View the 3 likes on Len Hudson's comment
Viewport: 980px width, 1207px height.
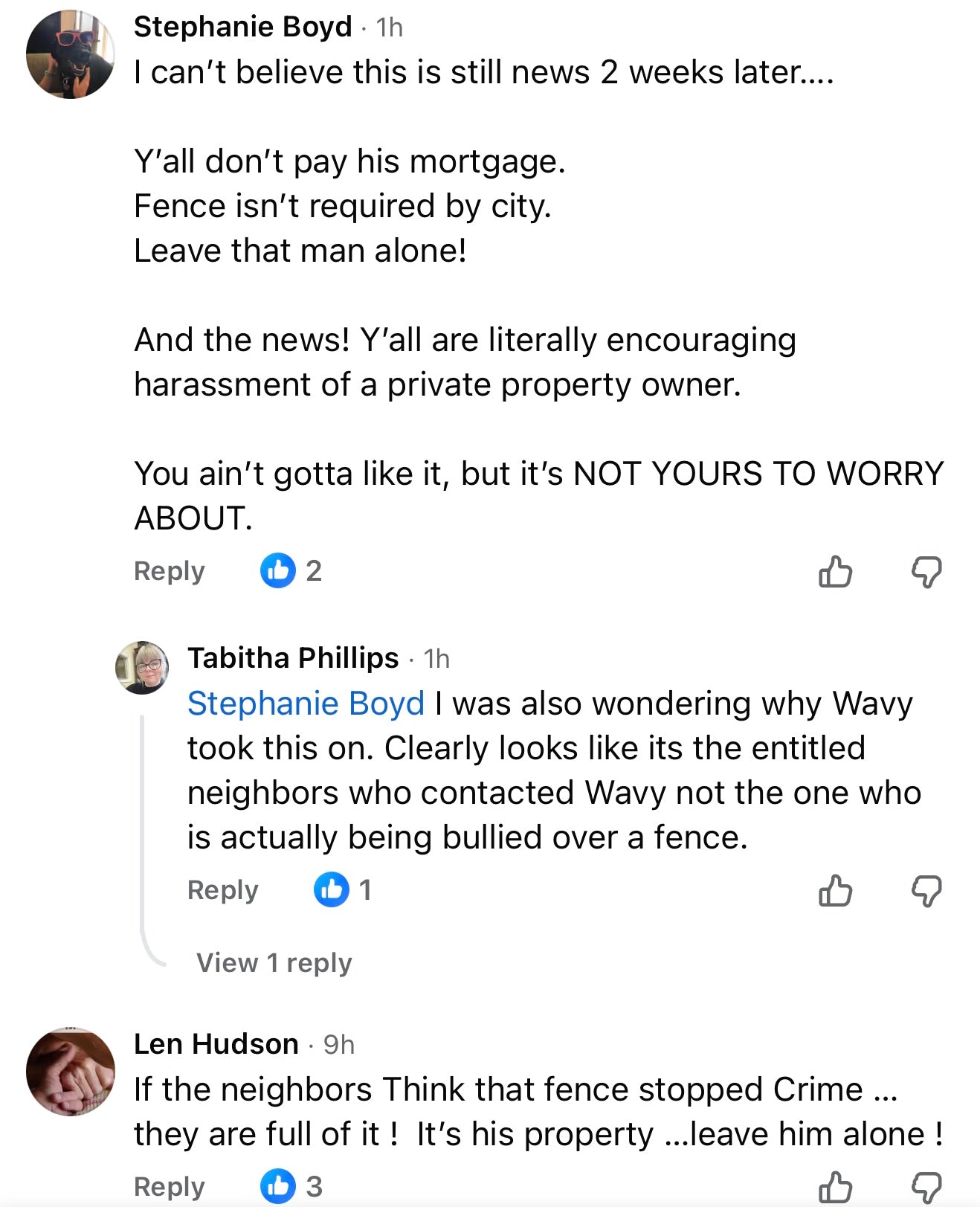[291, 1186]
